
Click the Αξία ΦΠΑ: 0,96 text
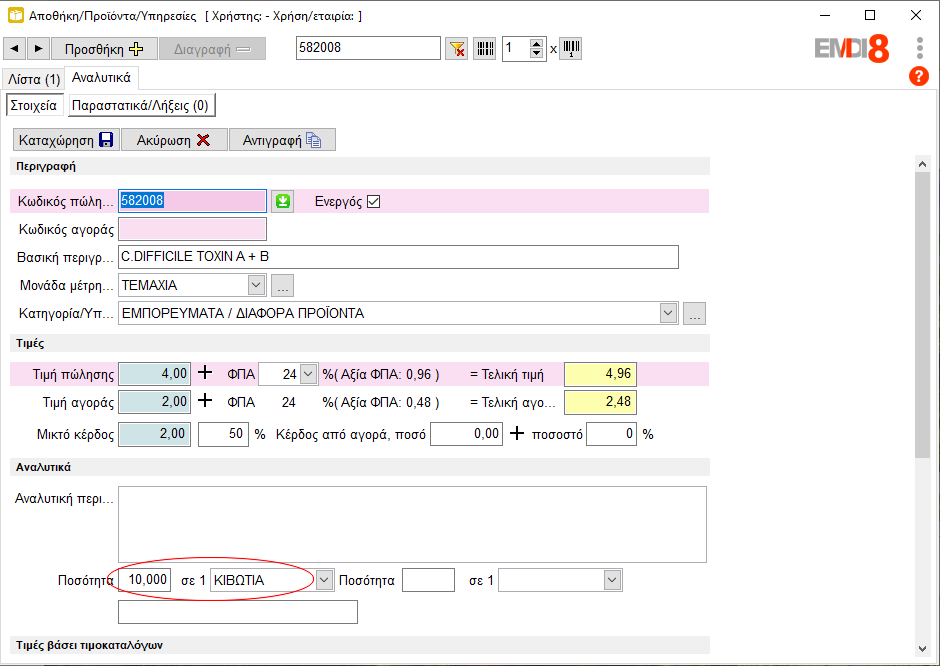386,375
